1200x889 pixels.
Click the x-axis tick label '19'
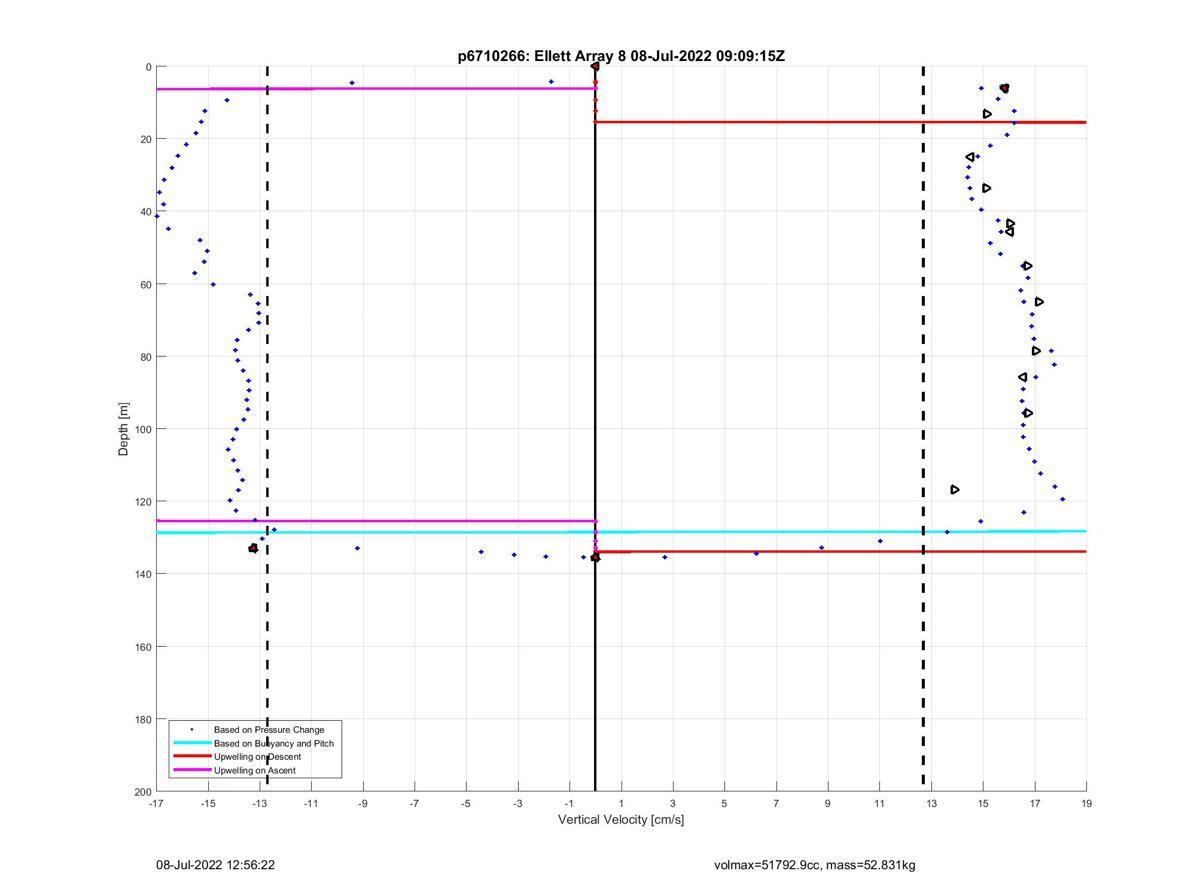(1086, 803)
